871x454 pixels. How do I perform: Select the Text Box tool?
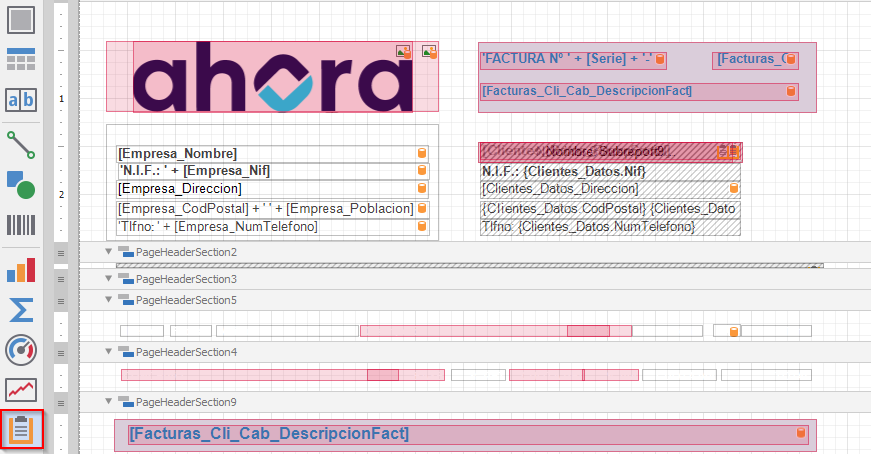[21, 100]
